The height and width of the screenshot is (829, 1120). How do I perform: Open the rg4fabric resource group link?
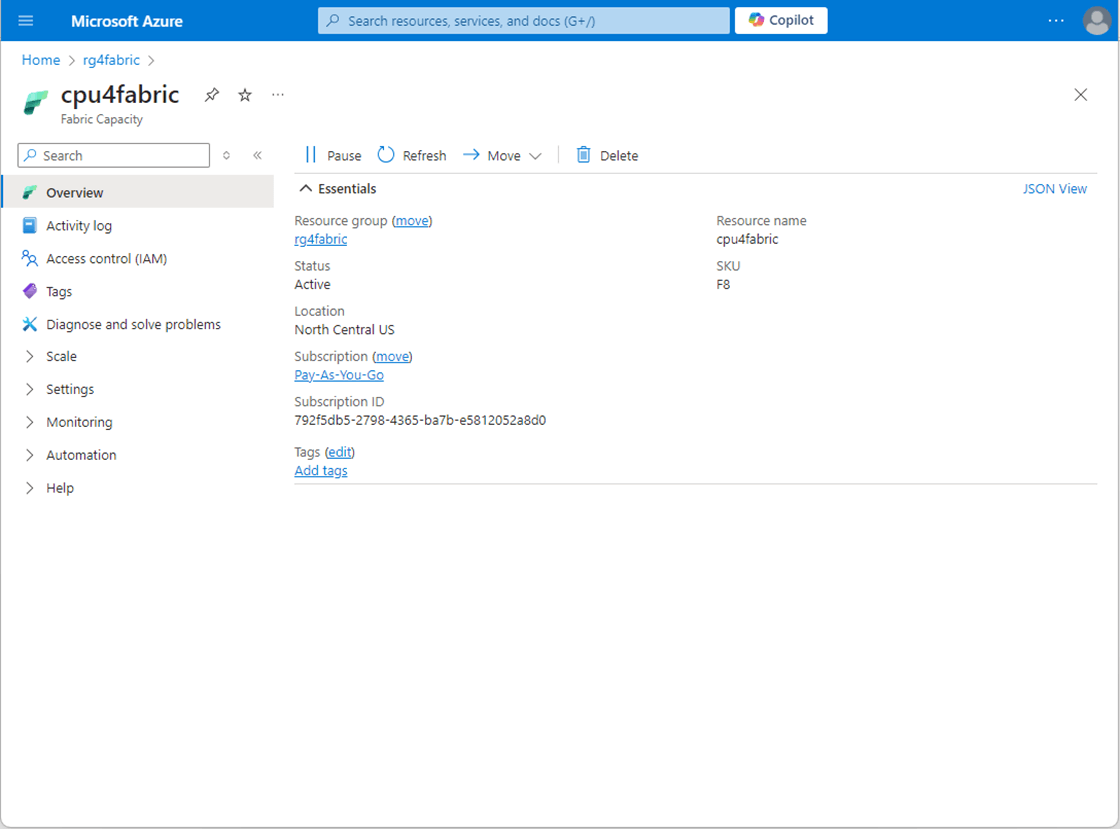point(320,239)
